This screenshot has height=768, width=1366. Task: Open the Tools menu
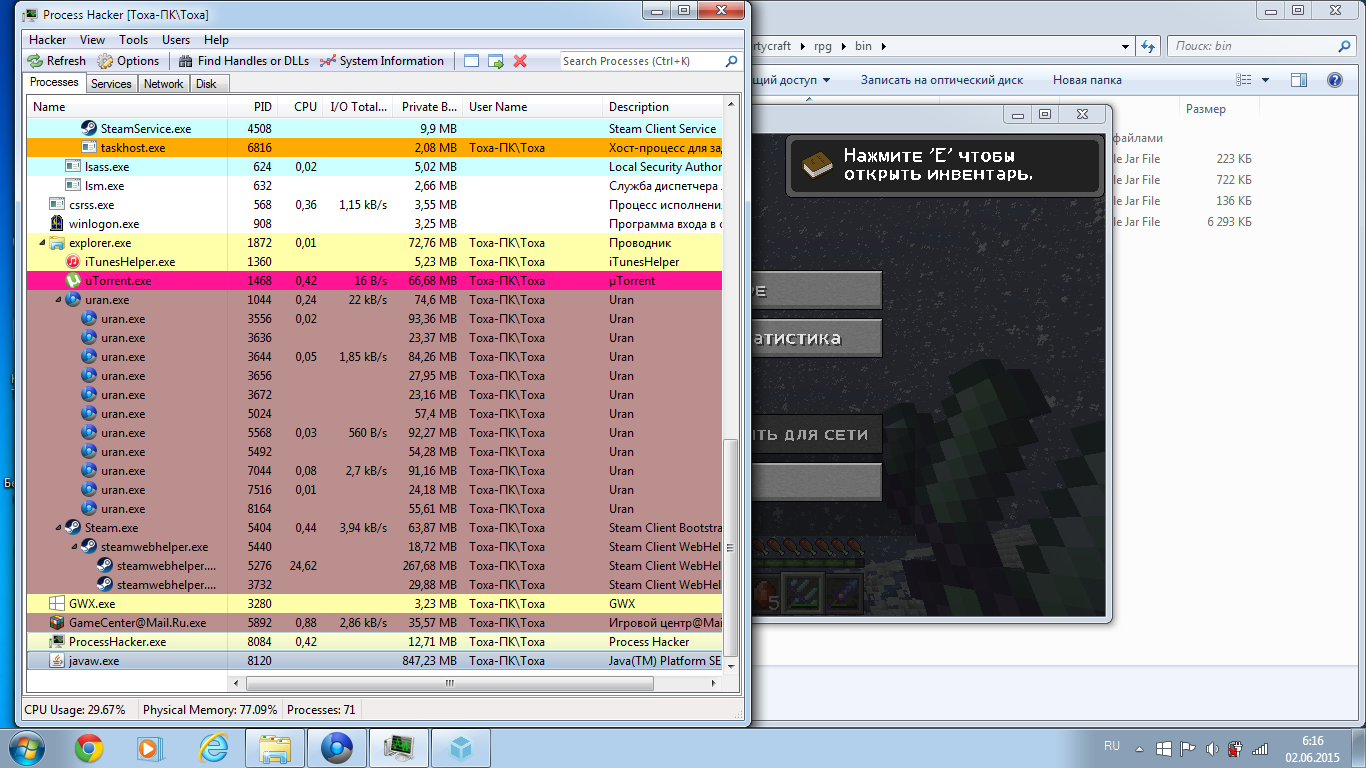pos(133,40)
